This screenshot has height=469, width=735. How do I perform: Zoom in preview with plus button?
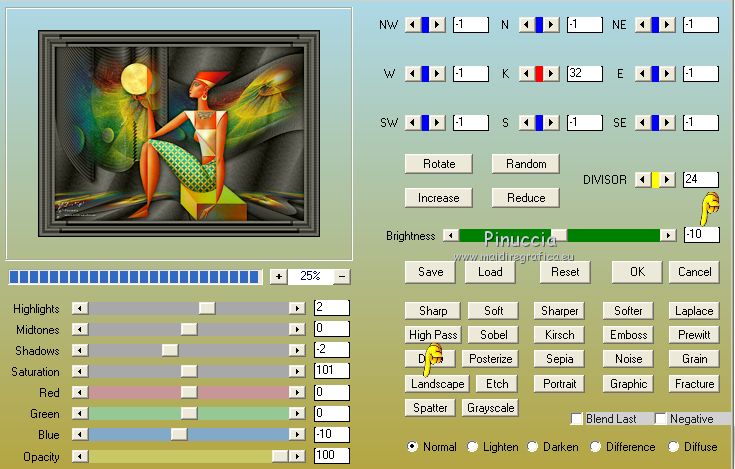[278, 276]
